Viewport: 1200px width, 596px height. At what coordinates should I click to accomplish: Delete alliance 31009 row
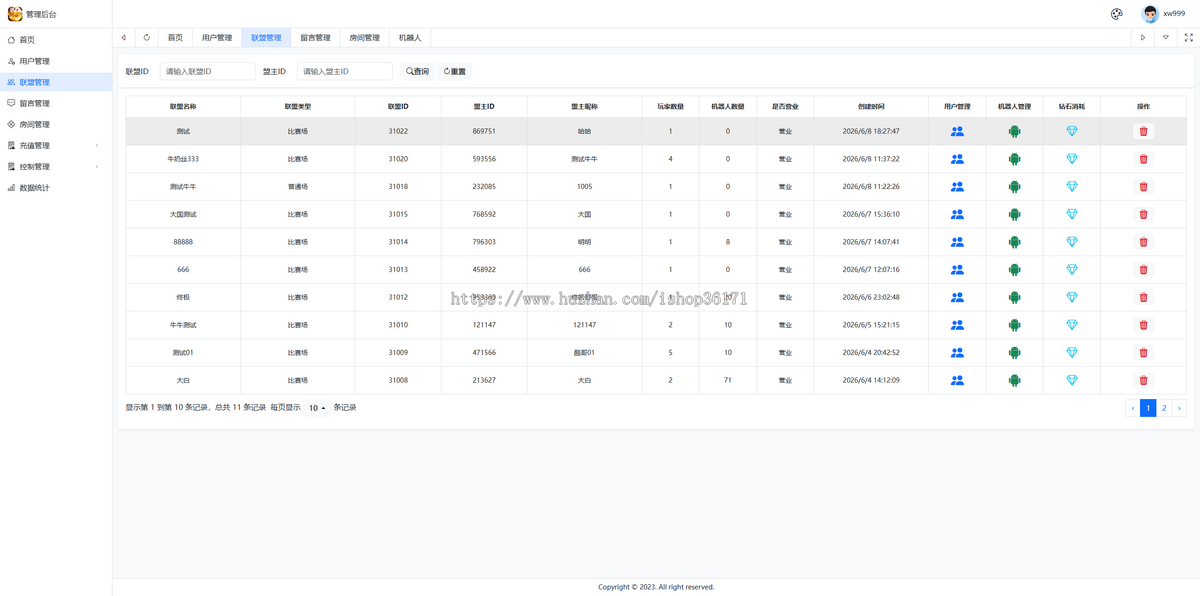point(1143,352)
